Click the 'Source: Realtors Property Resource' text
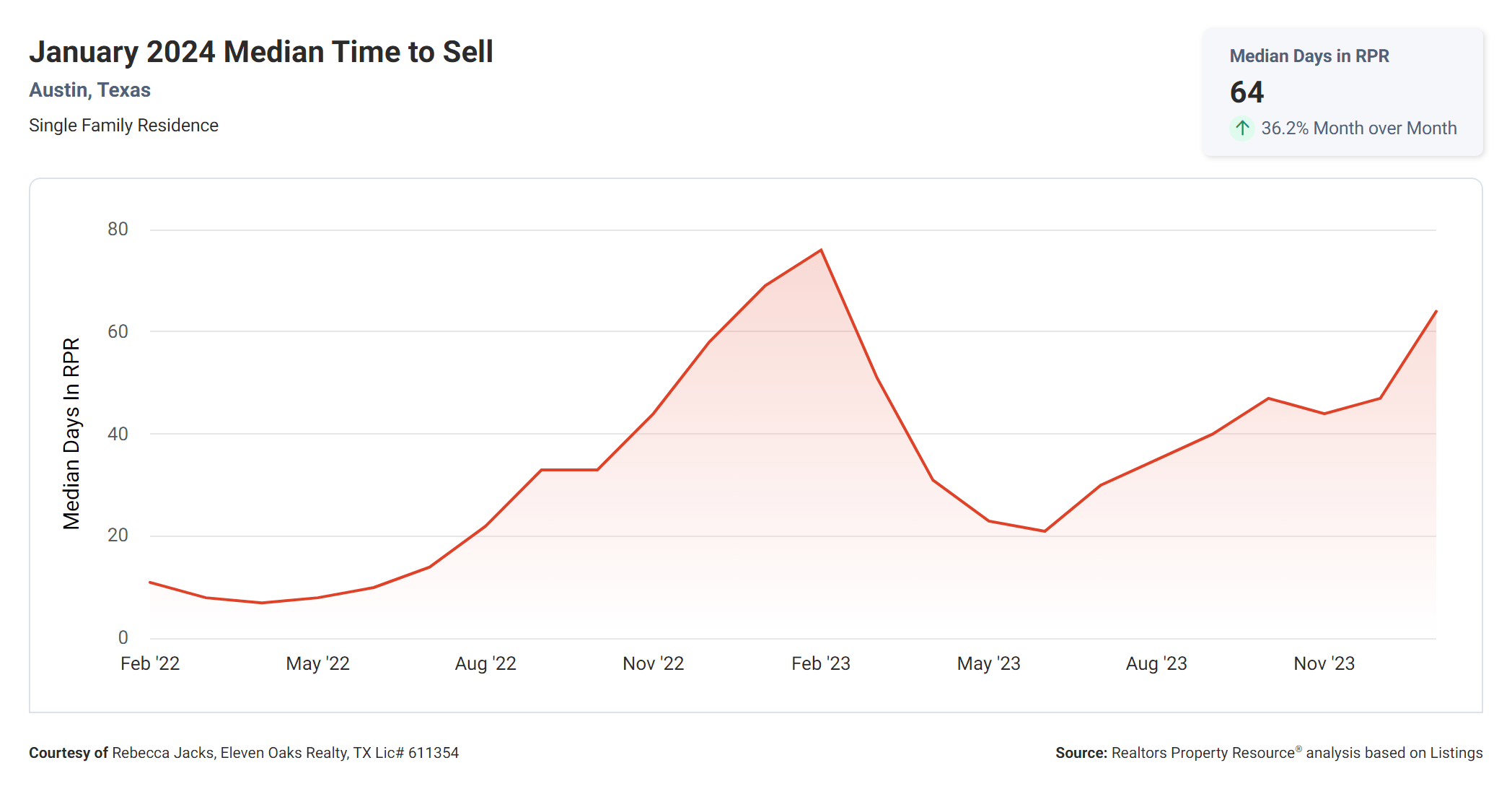This screenshot has width=1512, height=794. [x=1268, y=753]
